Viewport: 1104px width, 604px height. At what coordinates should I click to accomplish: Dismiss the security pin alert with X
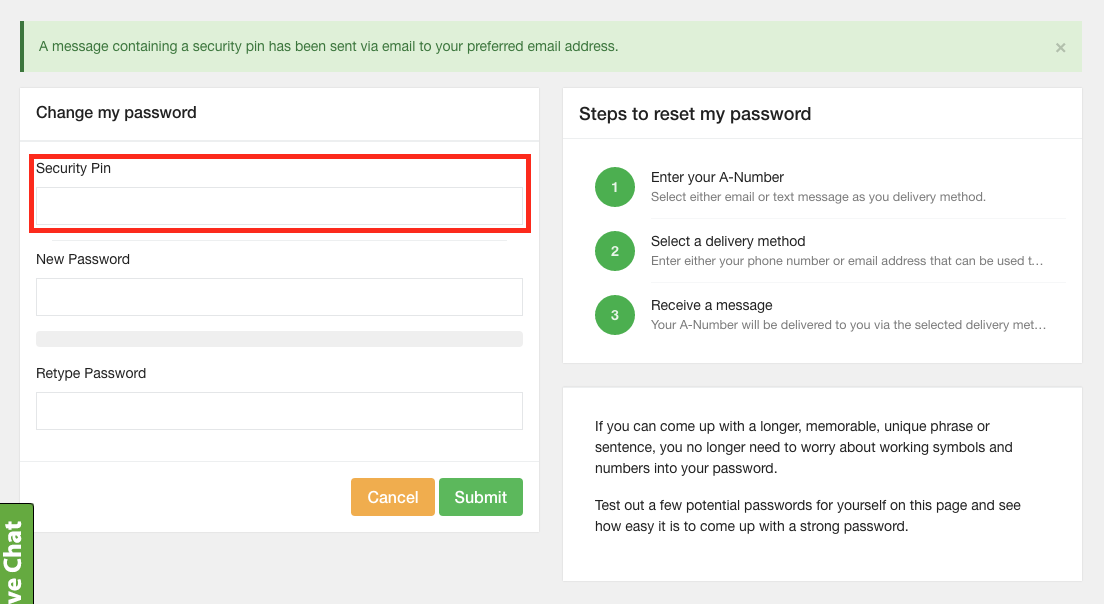(x=1060, y=48)
